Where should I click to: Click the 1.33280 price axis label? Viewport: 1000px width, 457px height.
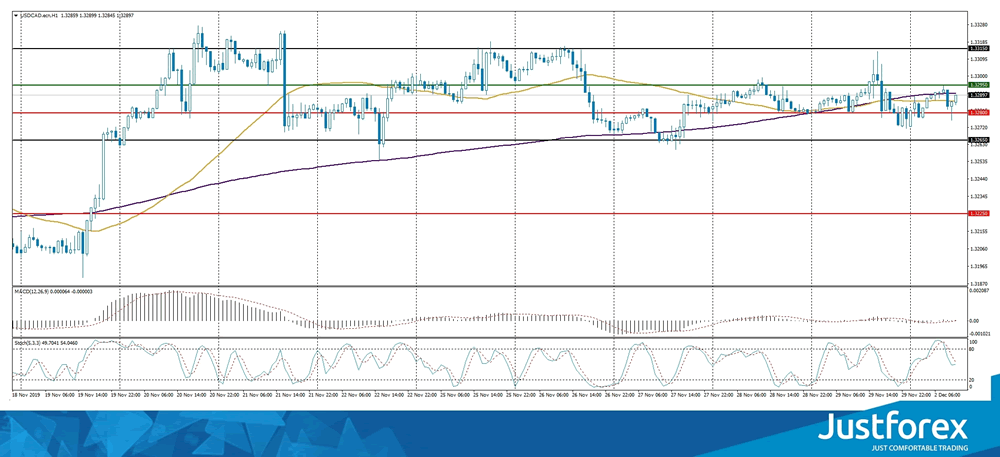pyautogui.click(x=978, y=25)
